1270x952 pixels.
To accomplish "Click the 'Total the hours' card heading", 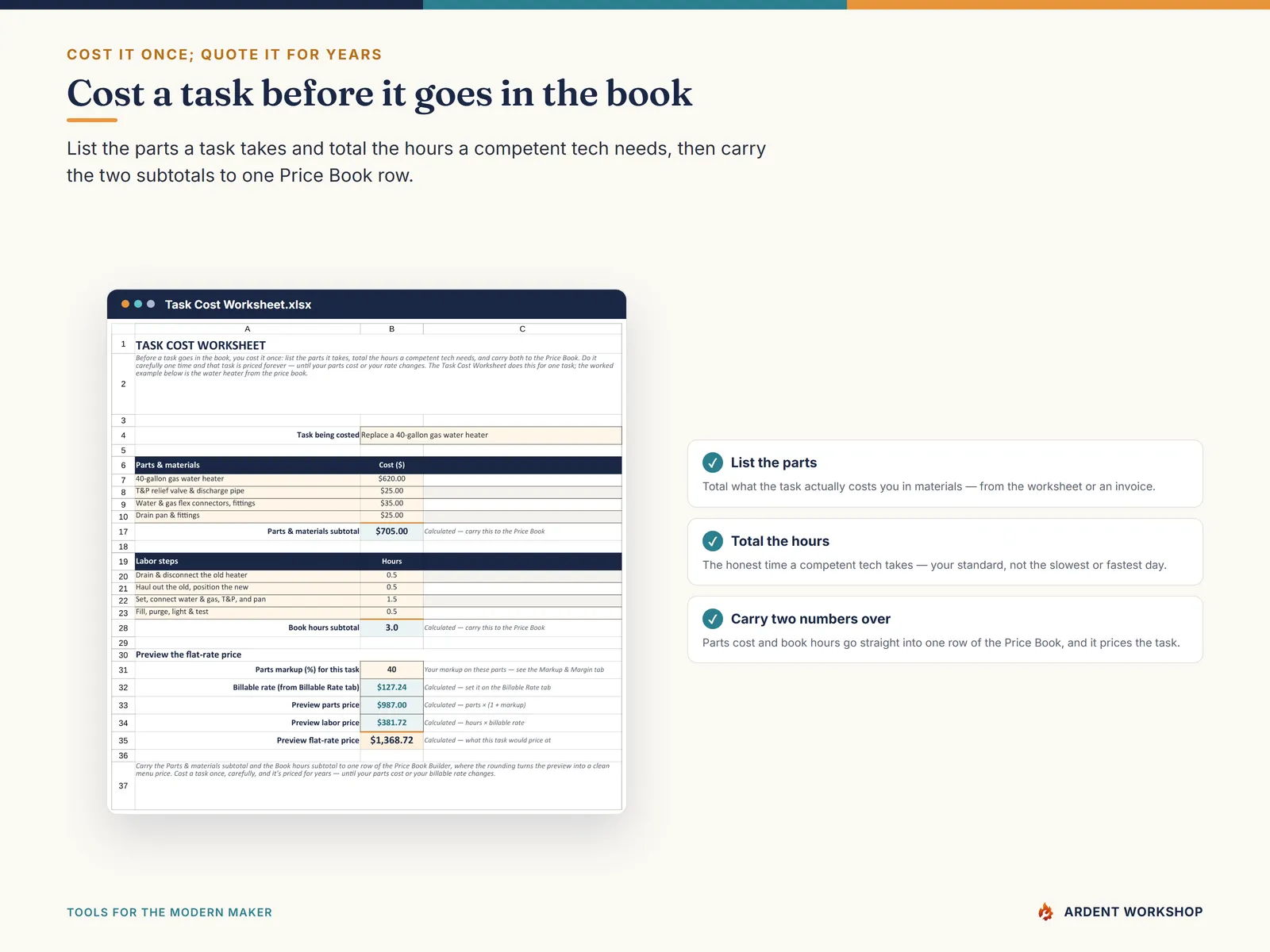I will (780, 541).
